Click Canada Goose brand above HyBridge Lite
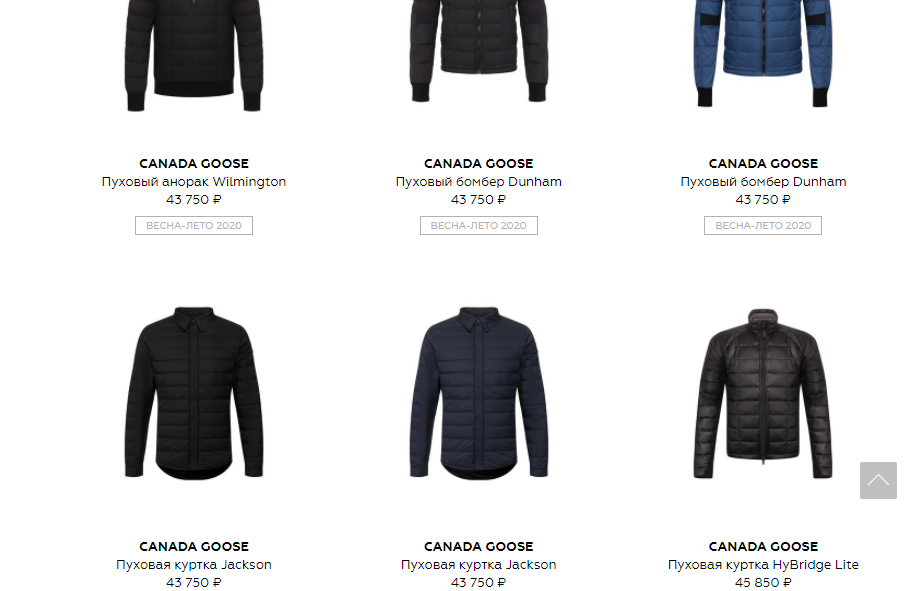This screenshot has height=591, width=905. coord(763,547)
